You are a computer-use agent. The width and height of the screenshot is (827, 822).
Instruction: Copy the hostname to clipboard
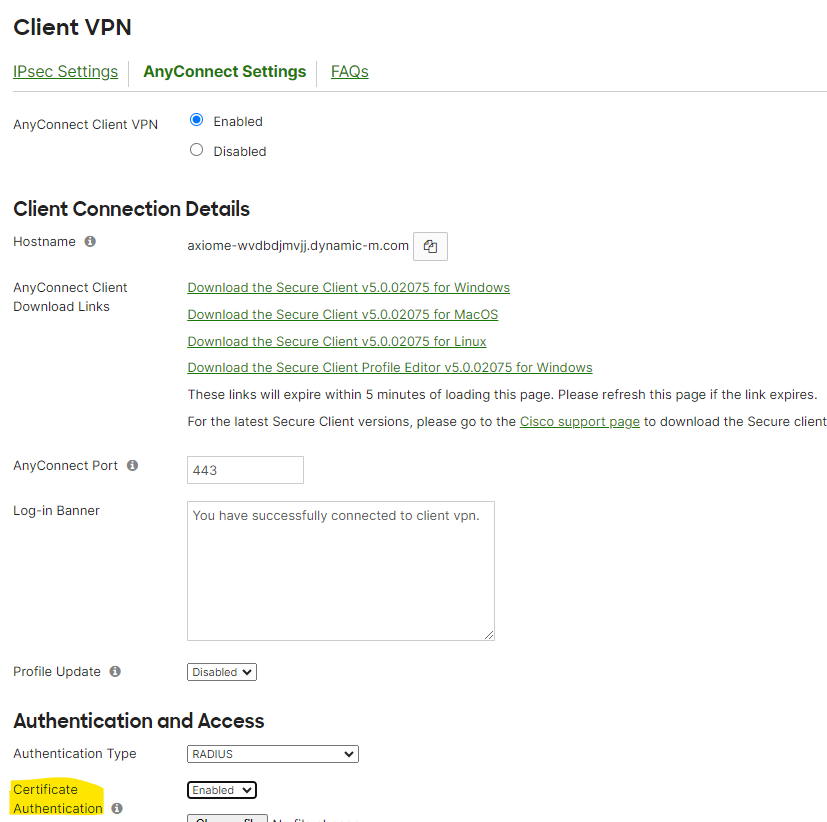pyautogui.click(x=430, y=246)
